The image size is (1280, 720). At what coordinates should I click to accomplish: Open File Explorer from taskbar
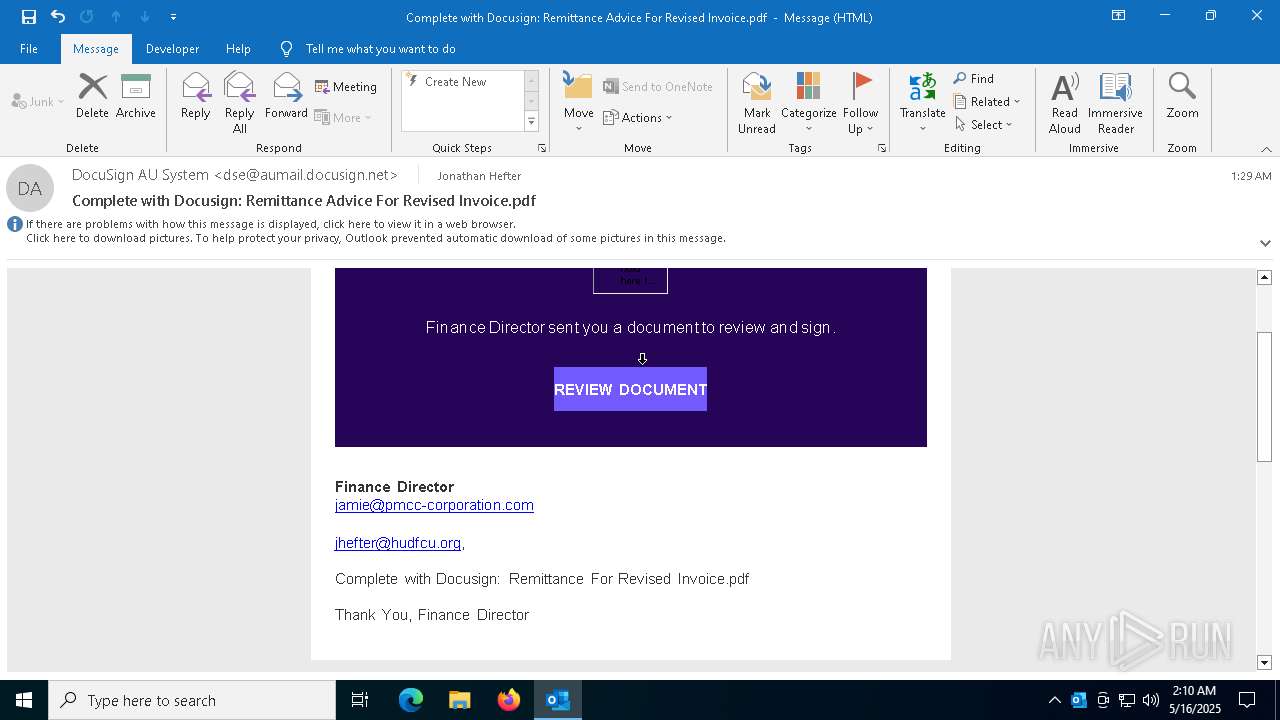click(460, 700)
